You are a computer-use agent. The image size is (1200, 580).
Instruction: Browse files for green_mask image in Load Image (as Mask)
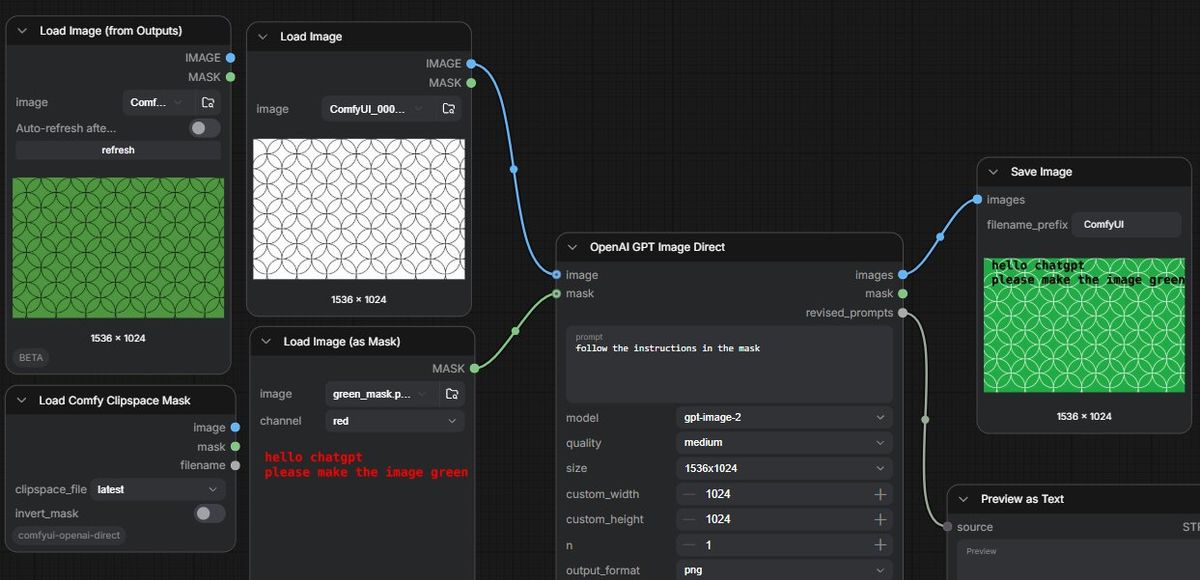pyautogui.click(x=452, y=394)
